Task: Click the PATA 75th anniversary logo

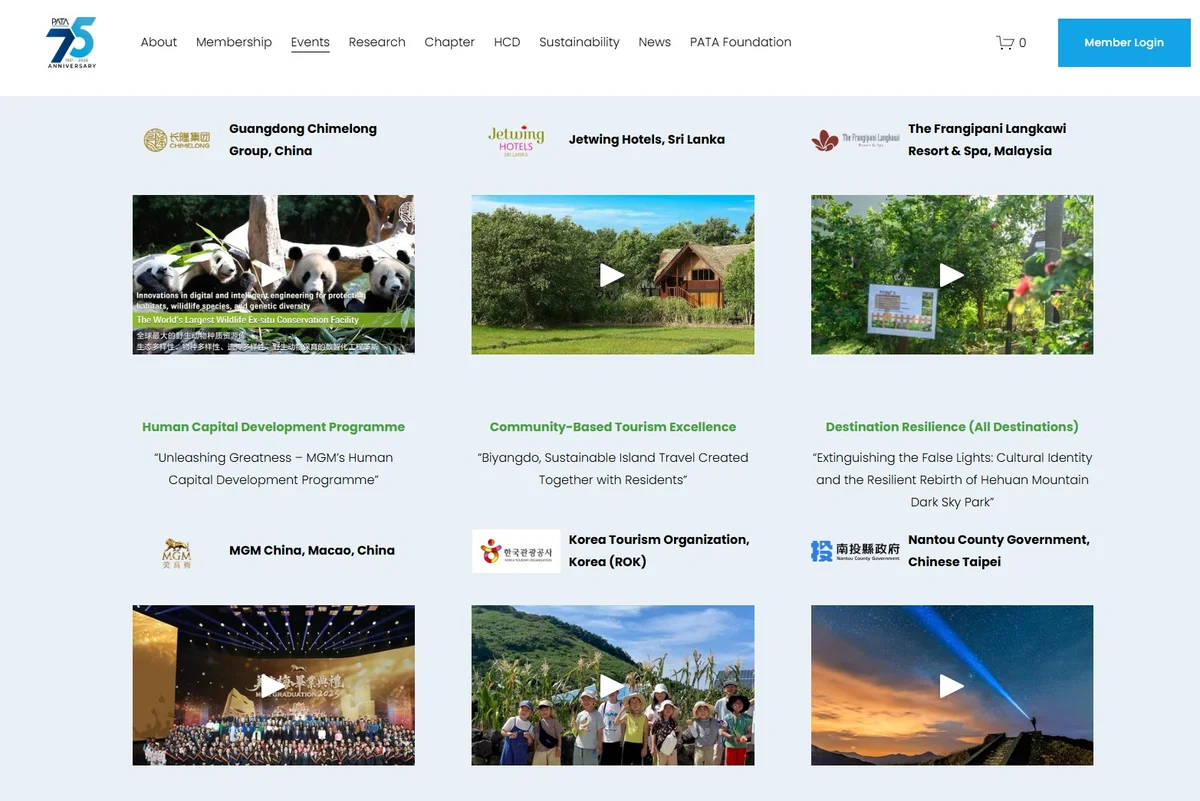Action: tap(71, 42)
